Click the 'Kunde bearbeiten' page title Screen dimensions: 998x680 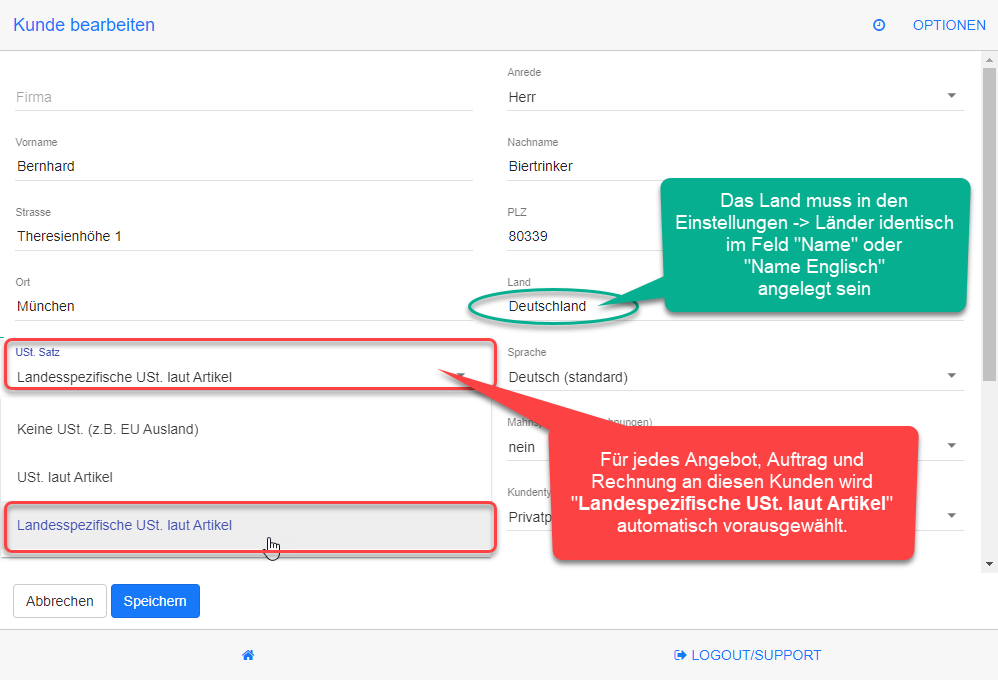point(84,25)
